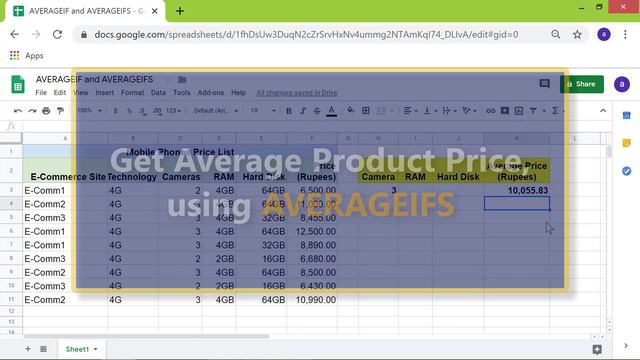This screenshot has height=360, width=640.
Task: Open the Data menu
Action: (158, 93)
